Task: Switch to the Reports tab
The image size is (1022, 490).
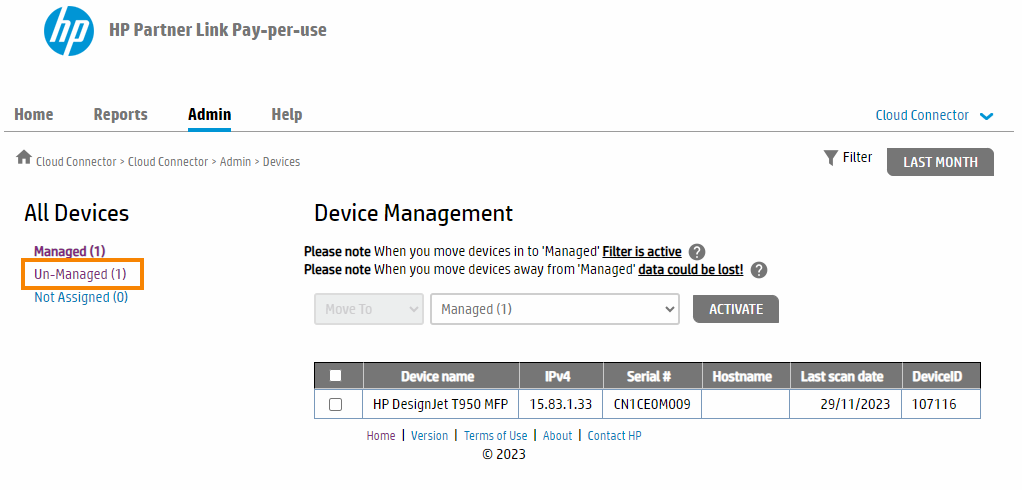Action: 120,115
